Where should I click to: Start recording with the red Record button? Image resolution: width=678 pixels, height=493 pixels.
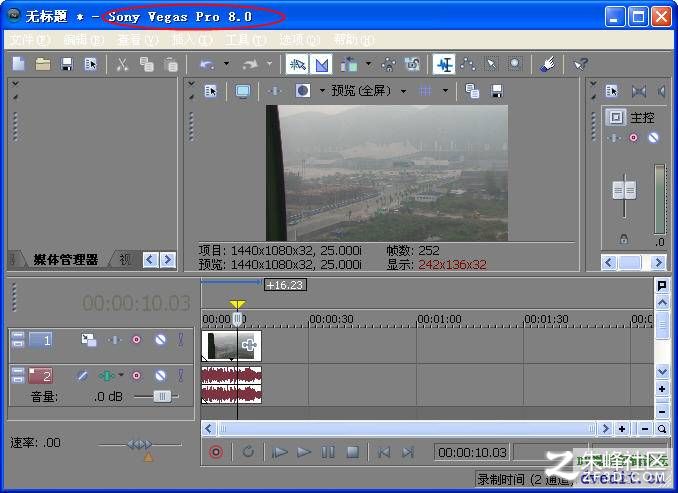[216, 452]
